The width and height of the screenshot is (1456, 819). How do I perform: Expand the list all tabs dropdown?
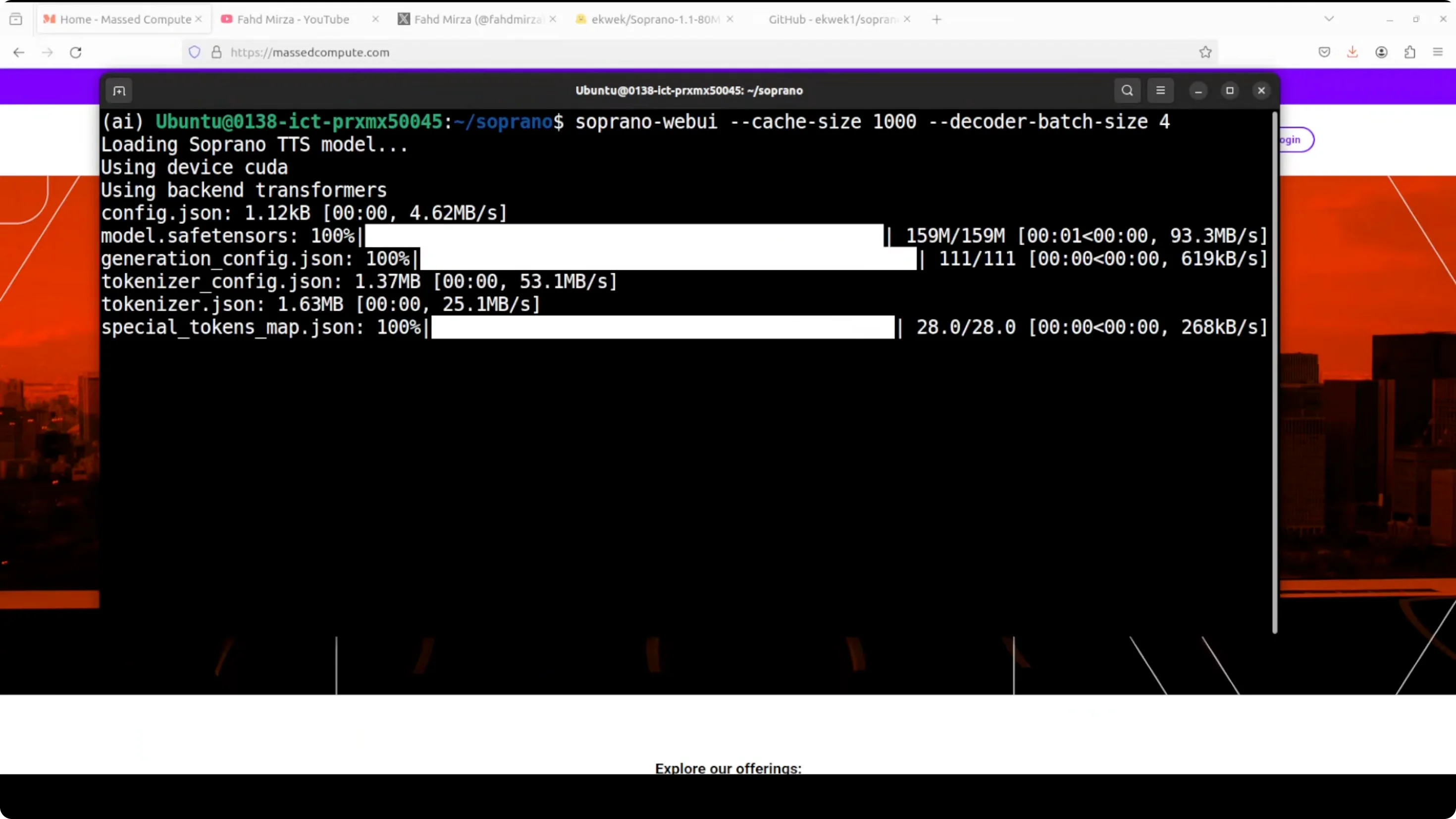pyautogui.click(x=1329, y=19)
